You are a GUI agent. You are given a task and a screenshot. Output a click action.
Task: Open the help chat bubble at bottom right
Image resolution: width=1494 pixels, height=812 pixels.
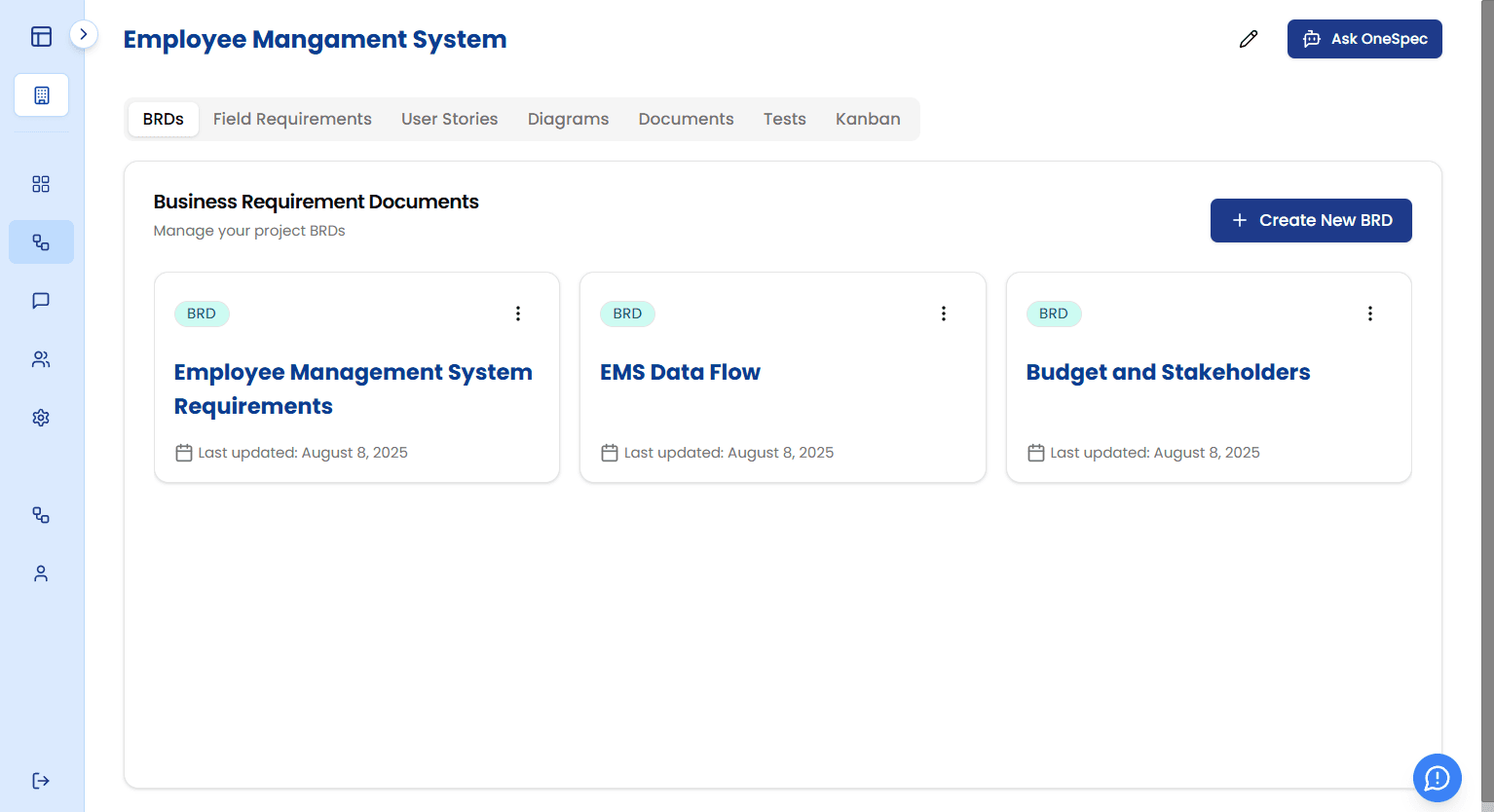tap(1437, 778)
